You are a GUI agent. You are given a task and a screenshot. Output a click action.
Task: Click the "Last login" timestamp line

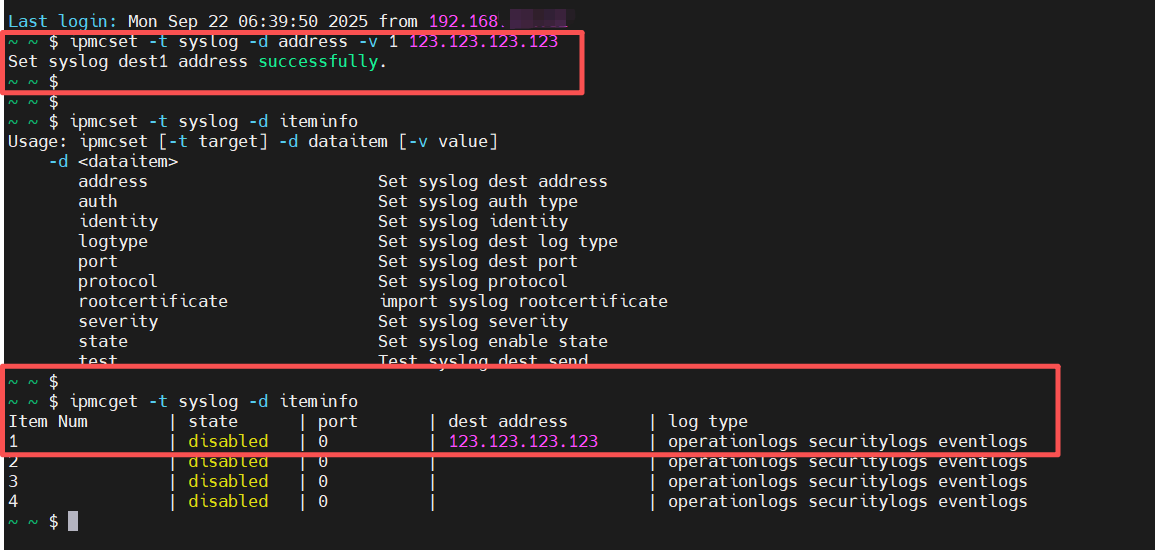tap(215, 20)
